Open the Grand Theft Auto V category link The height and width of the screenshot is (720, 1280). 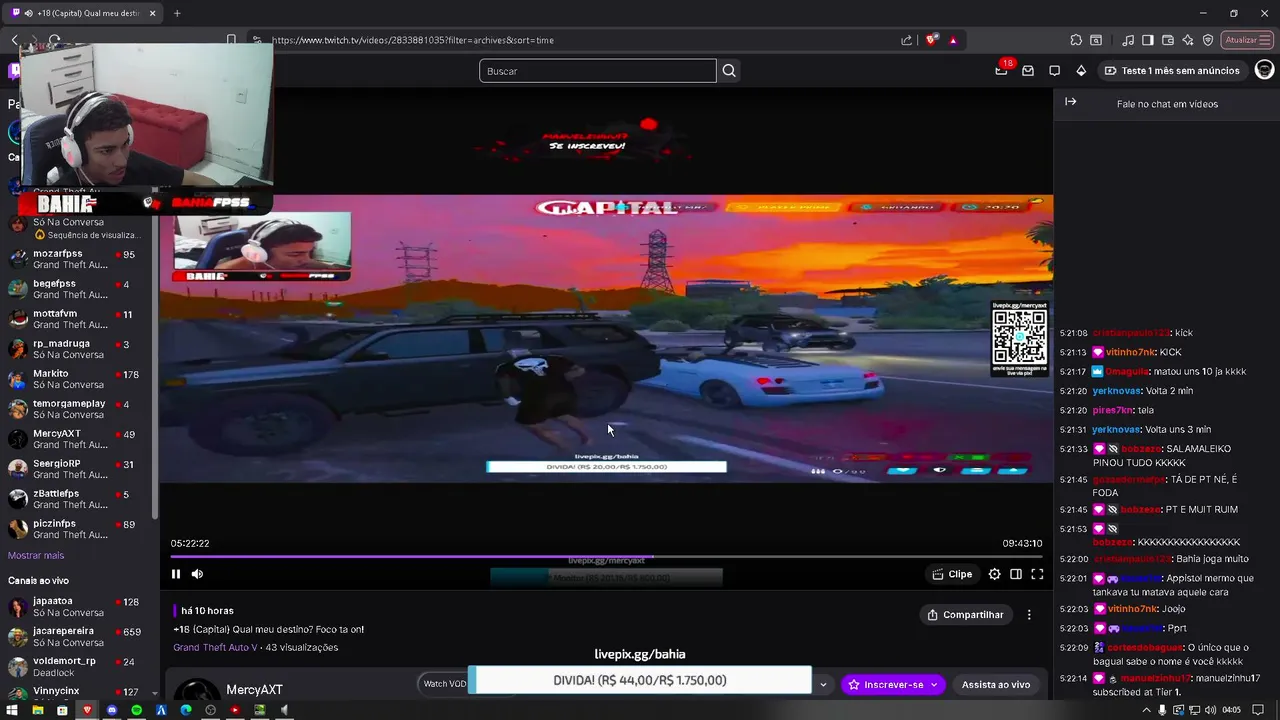215,648
